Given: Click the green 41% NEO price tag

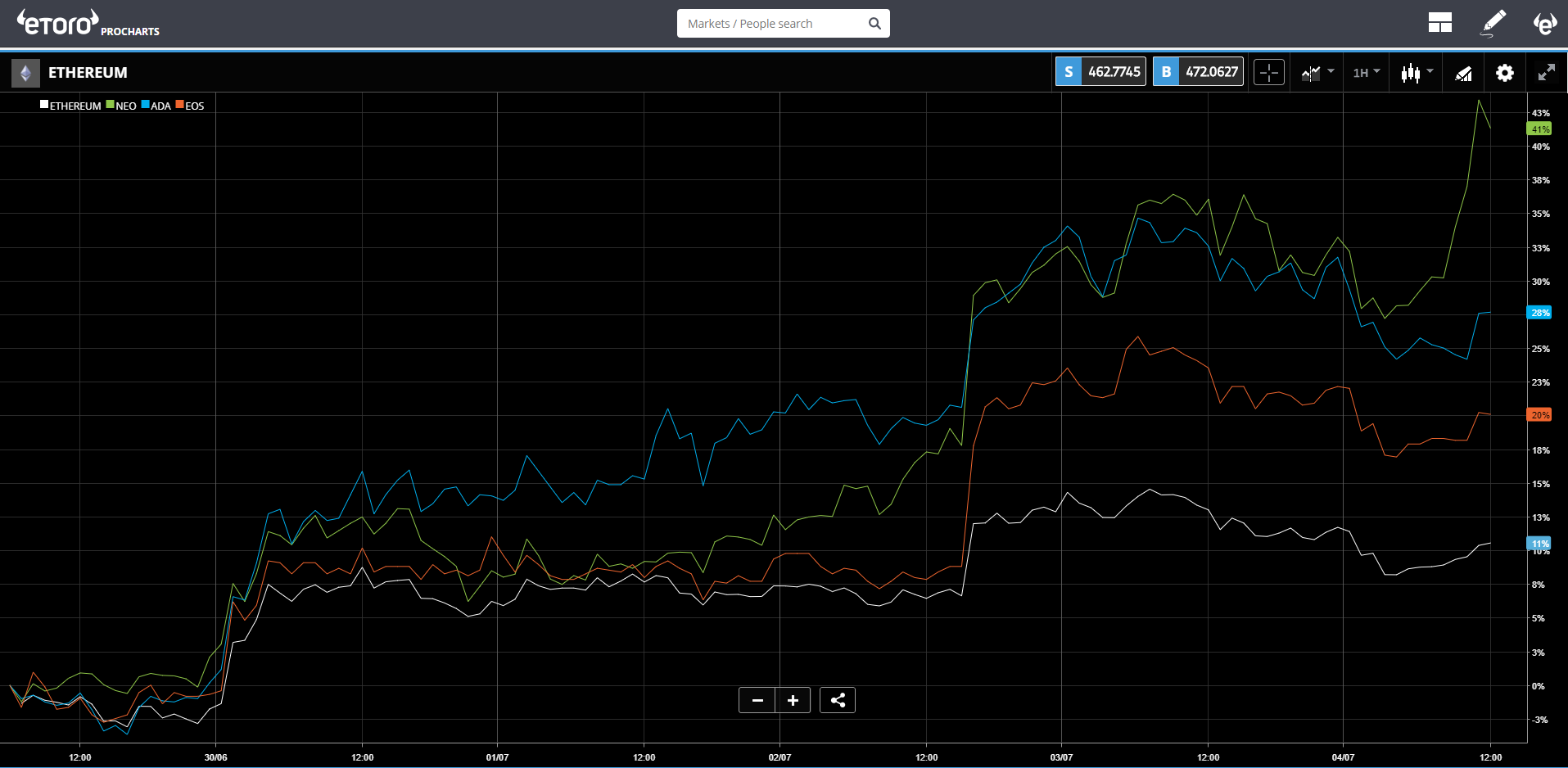Looking at the screenshot, I should tap(1539, 129).
